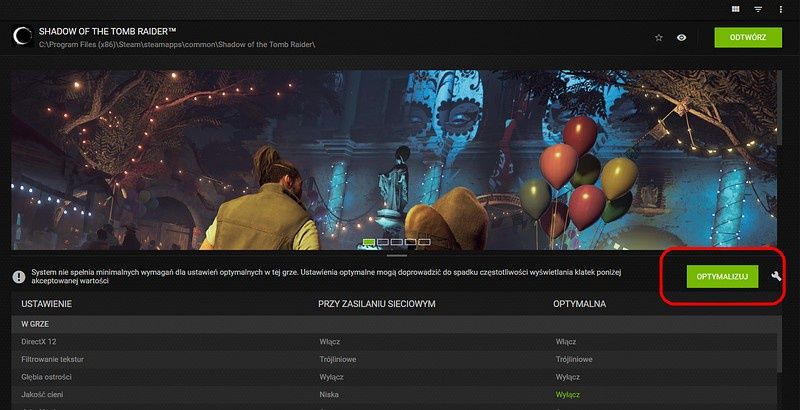The height and width of the screenshot is (410, 800).
Task: Click the game install path text
Action: 177,44
